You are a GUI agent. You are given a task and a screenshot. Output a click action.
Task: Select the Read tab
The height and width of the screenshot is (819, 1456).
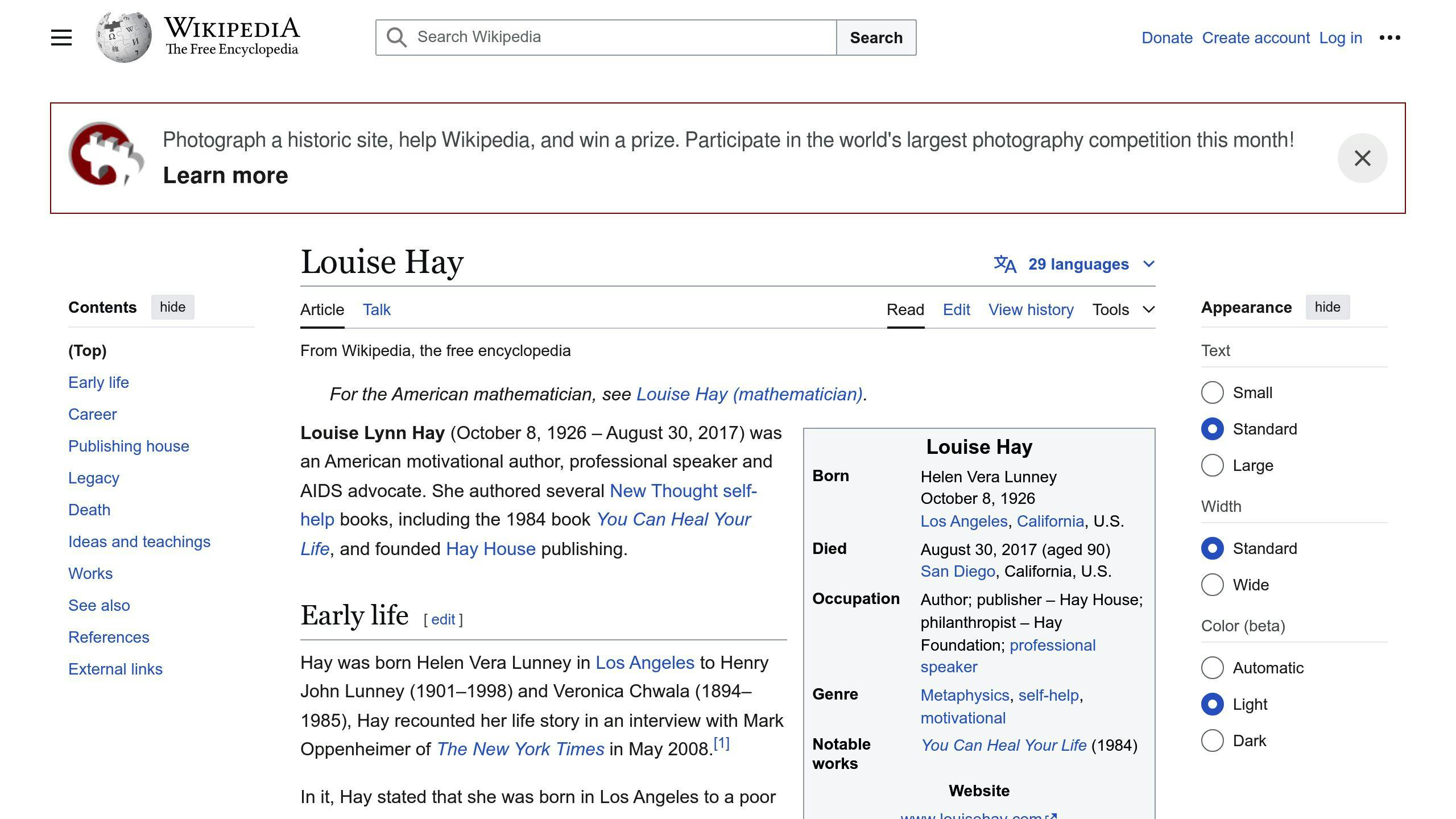(x=905, y=309)
